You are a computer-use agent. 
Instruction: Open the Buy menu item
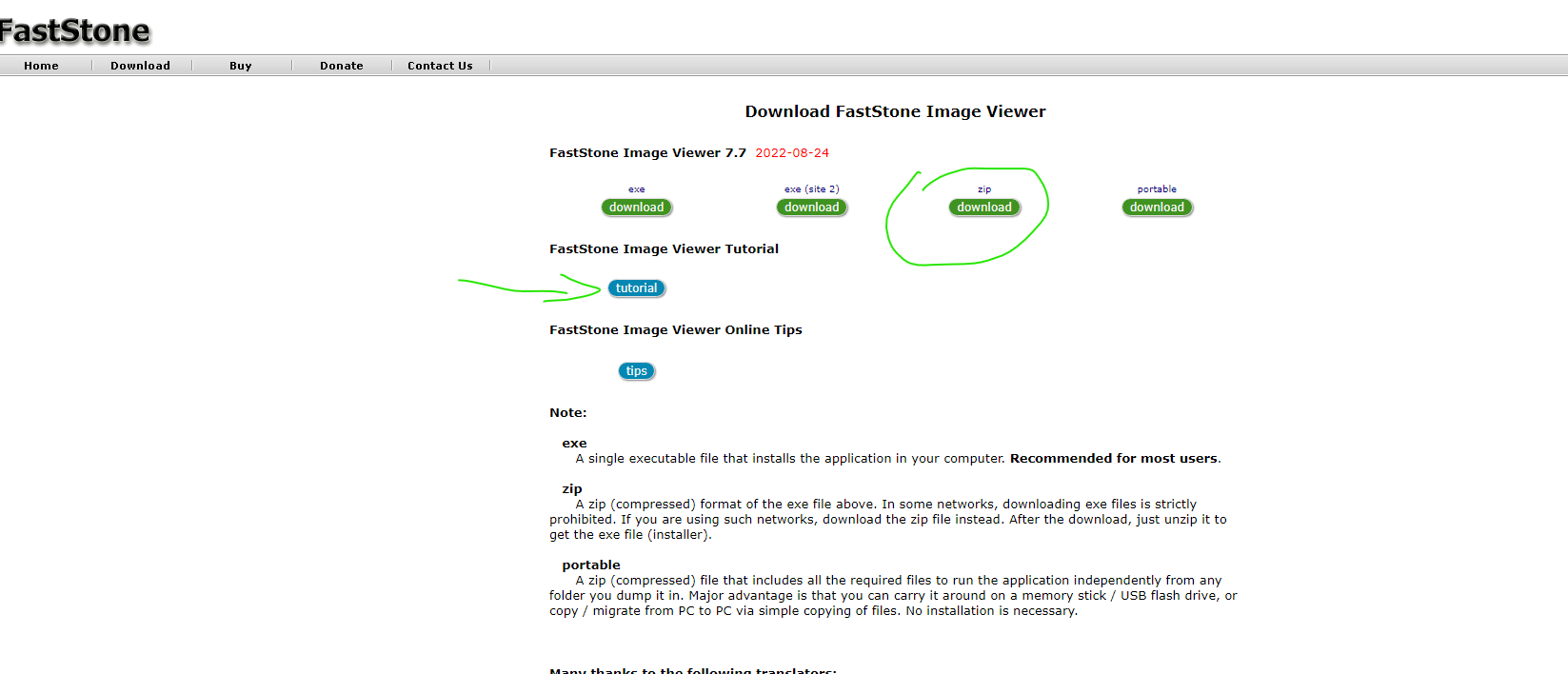pyautogui.click(x=240, y=66)
